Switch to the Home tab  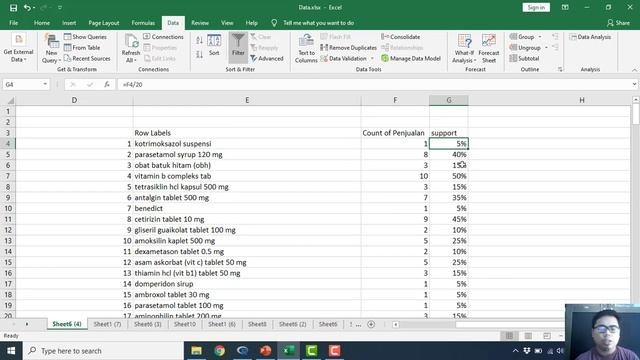[42, 23]
